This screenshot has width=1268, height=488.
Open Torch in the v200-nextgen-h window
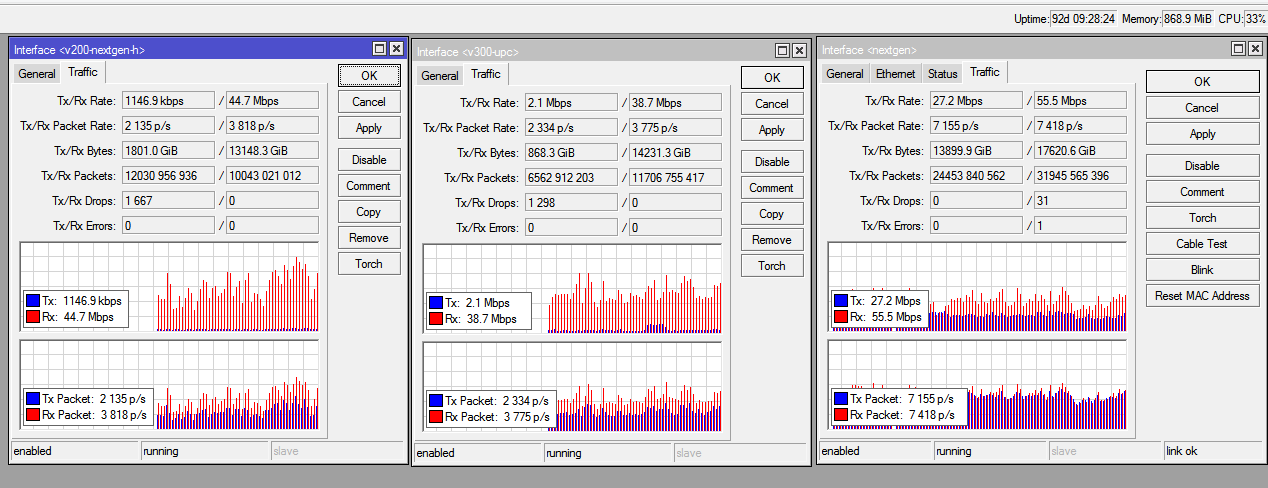(x=369, y=264)
